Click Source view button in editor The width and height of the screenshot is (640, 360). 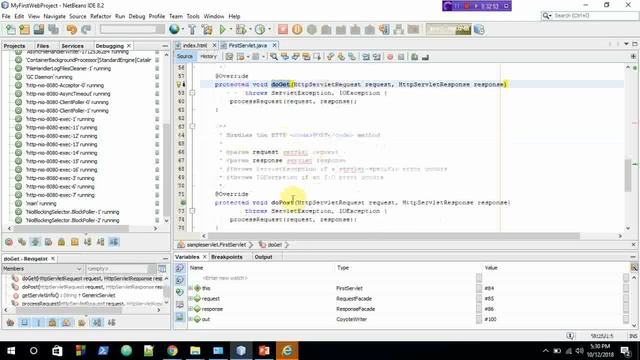tap(184, 57)
